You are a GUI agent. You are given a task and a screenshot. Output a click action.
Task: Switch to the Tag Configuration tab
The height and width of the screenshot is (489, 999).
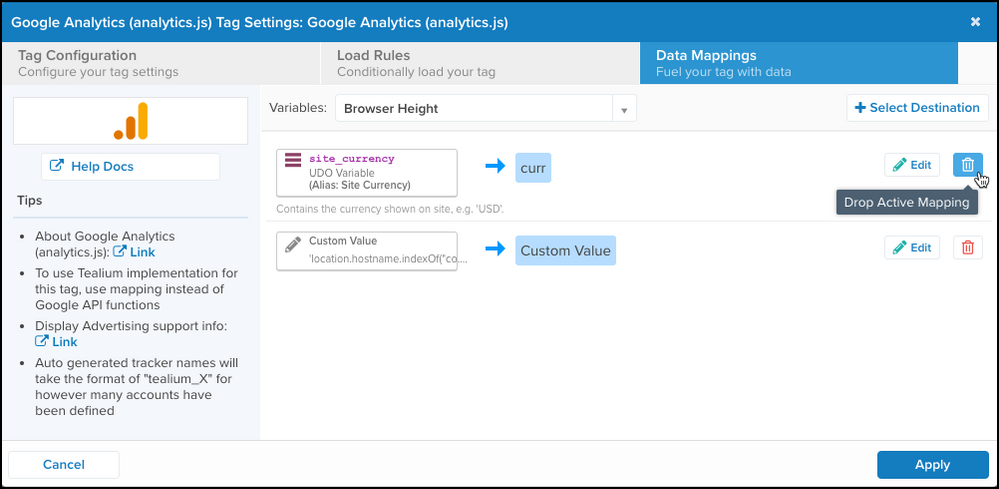[x=160, y=63]
